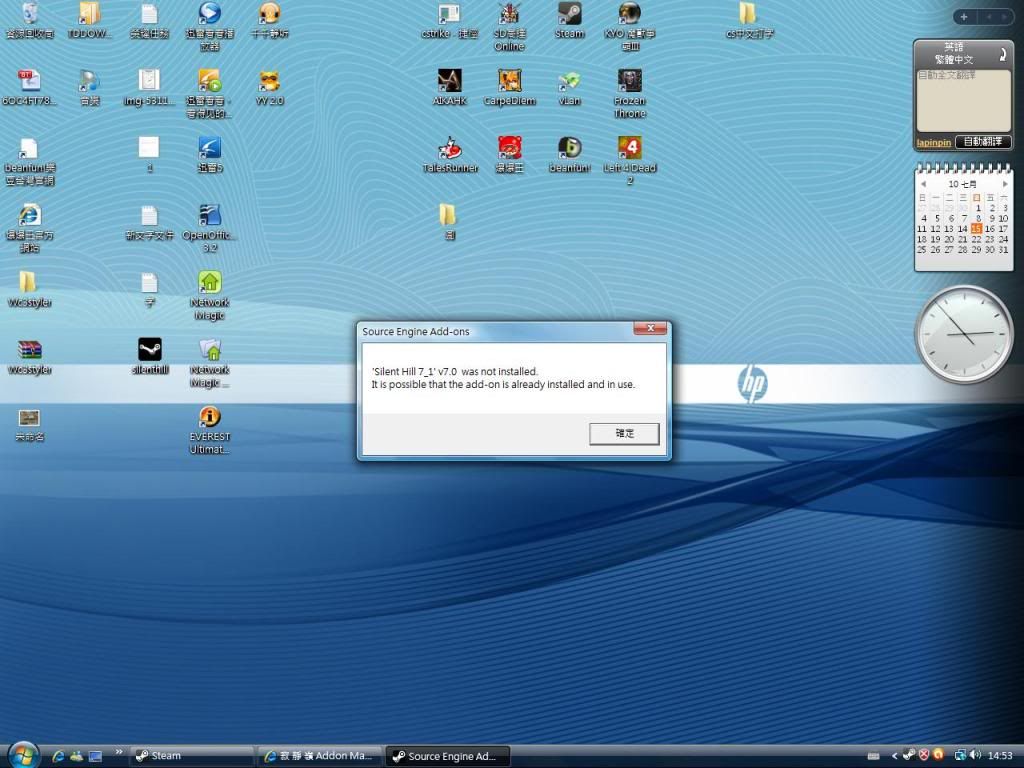Click the translation text input box
The image size is (1024, 768).
pyautogui.click(x=962, y=100)
